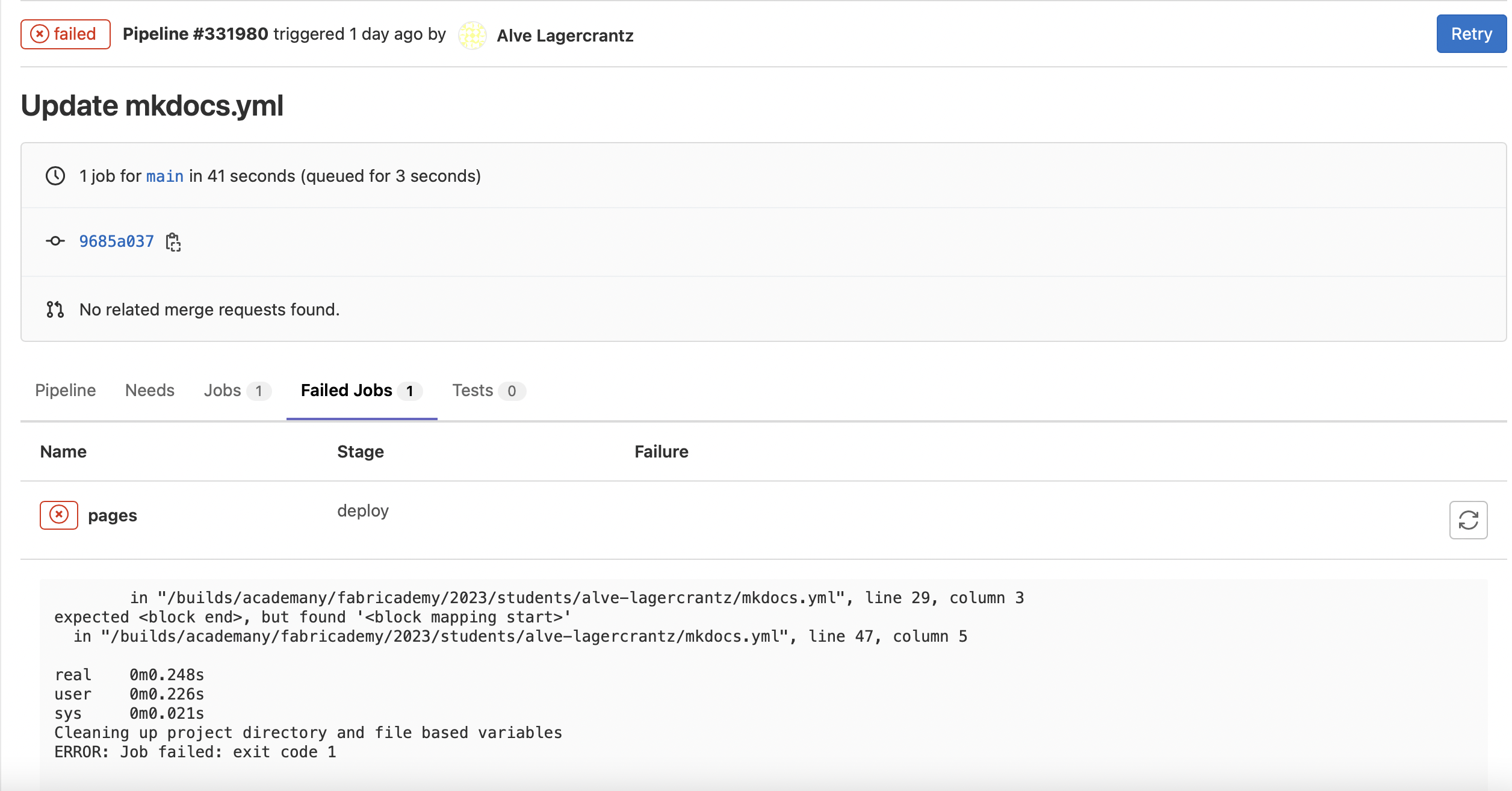Click log line mentioning line 47, column 5

(520, 636)
